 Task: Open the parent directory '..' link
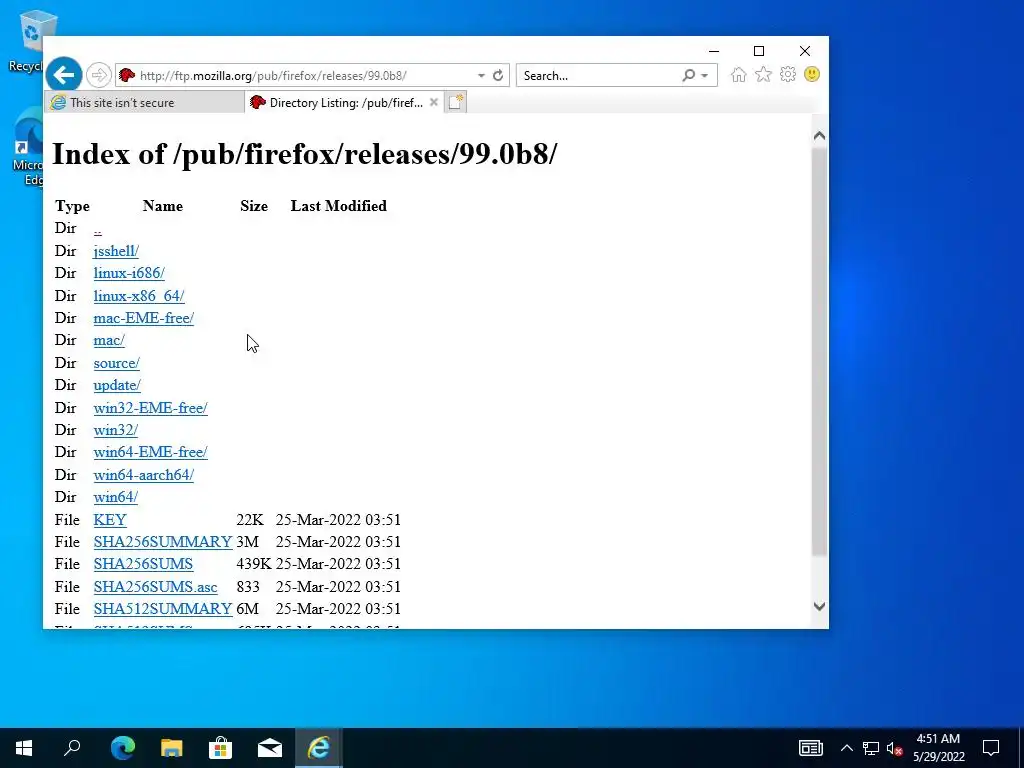(97, 229)
